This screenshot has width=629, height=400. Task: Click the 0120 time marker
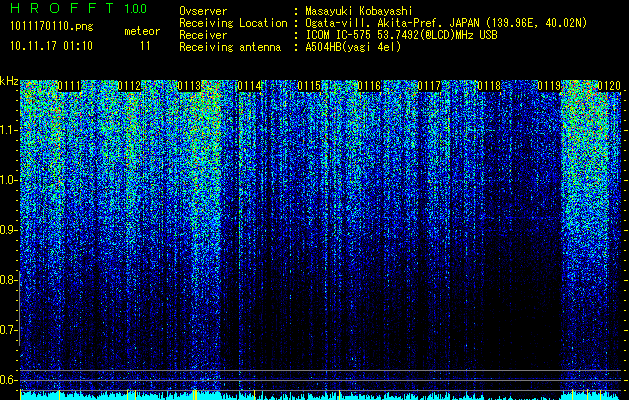coord(609,86)
